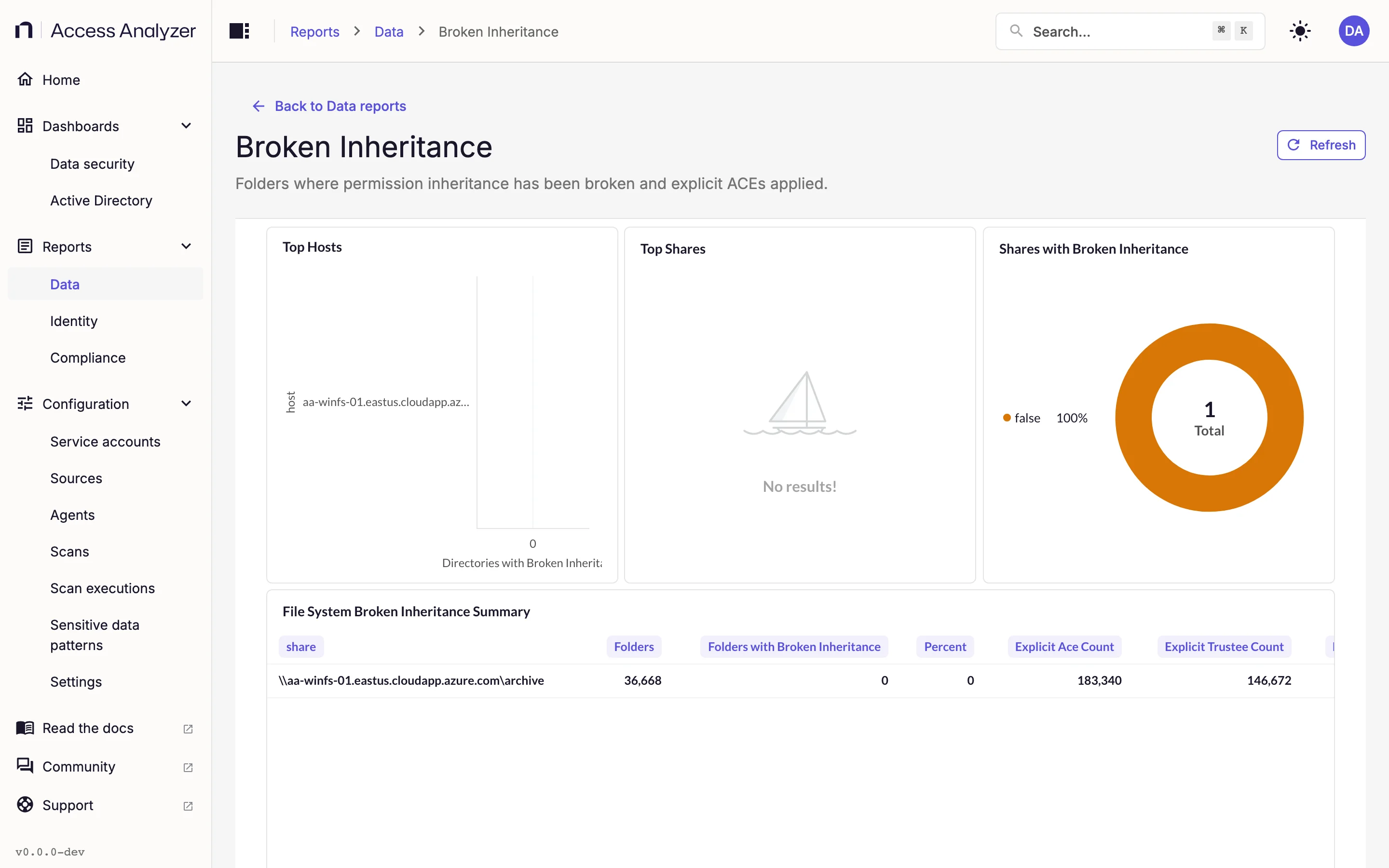Collapse the Configuration section chevron

click(186, 404)
